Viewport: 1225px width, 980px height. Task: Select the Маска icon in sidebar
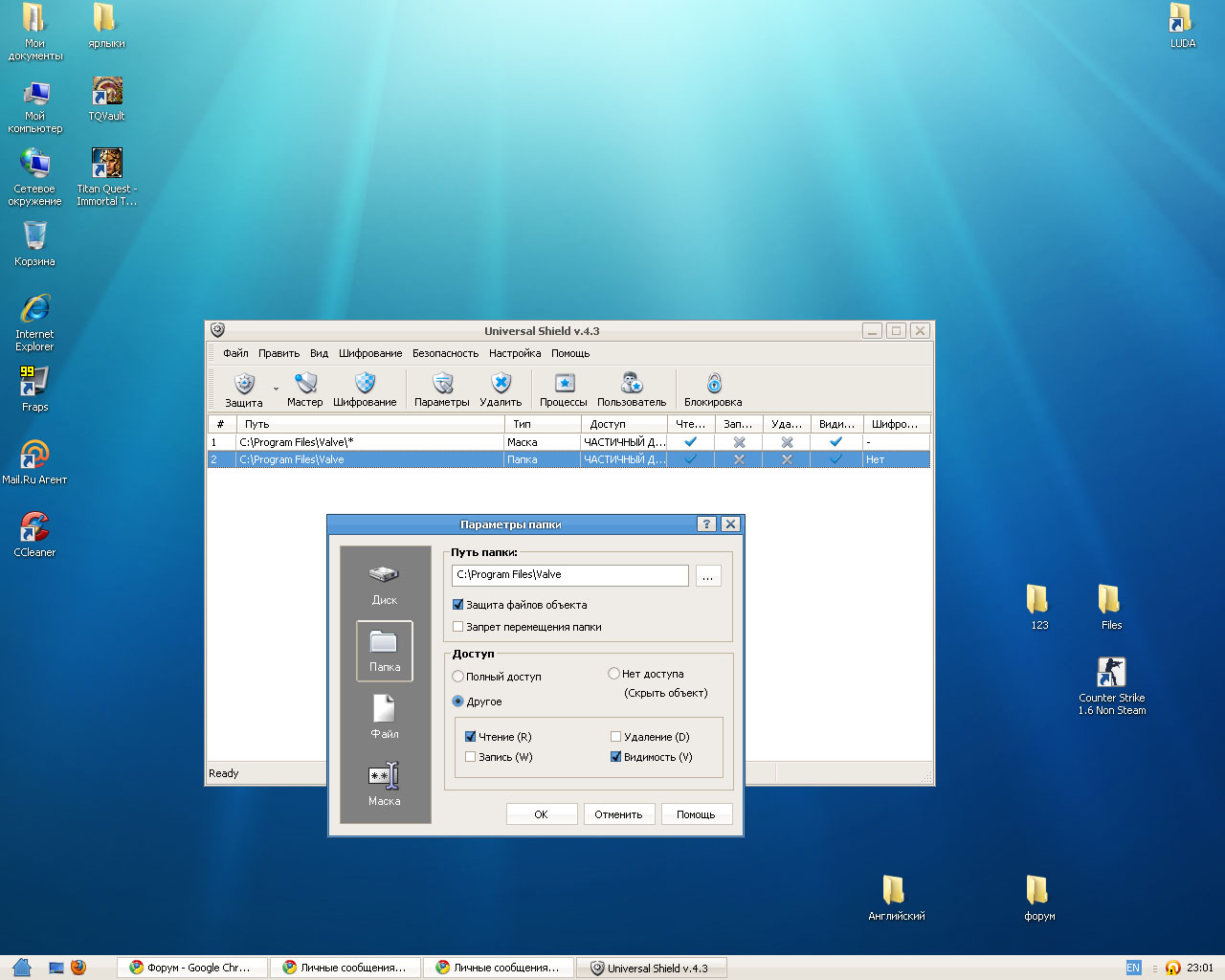385,785
